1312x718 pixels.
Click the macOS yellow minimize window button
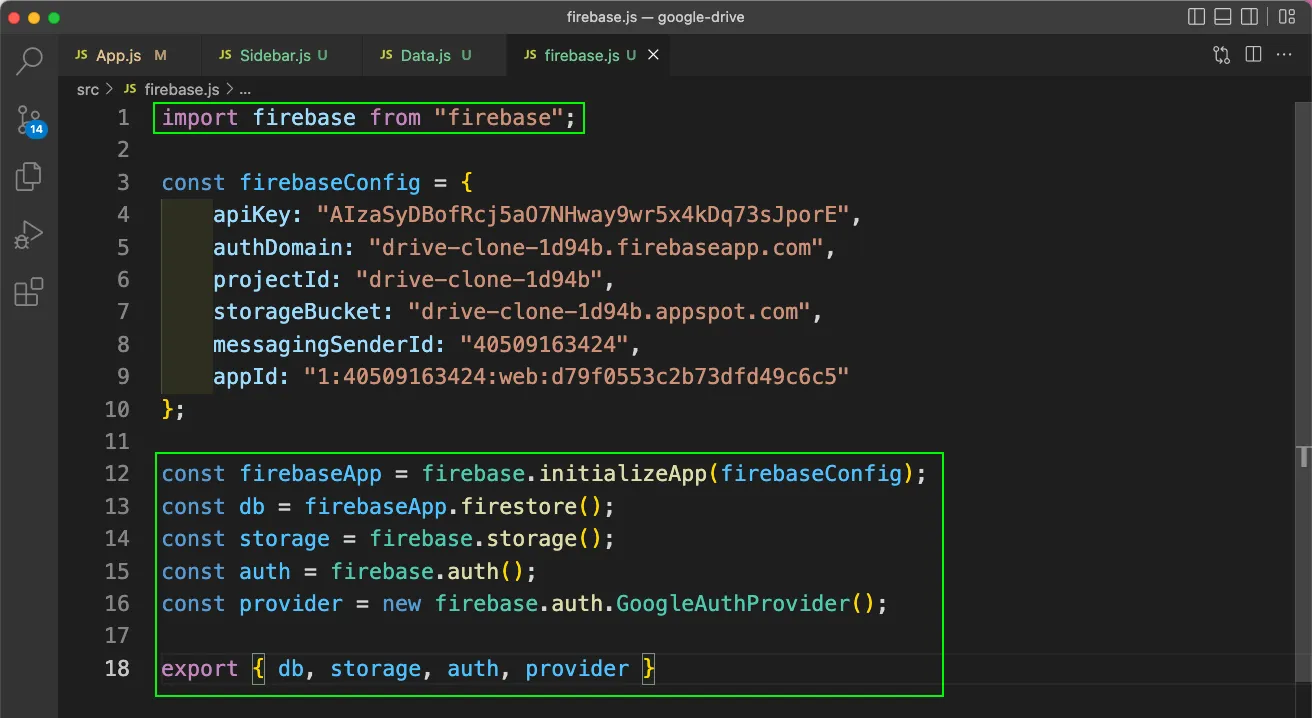[x=34, y=18]
